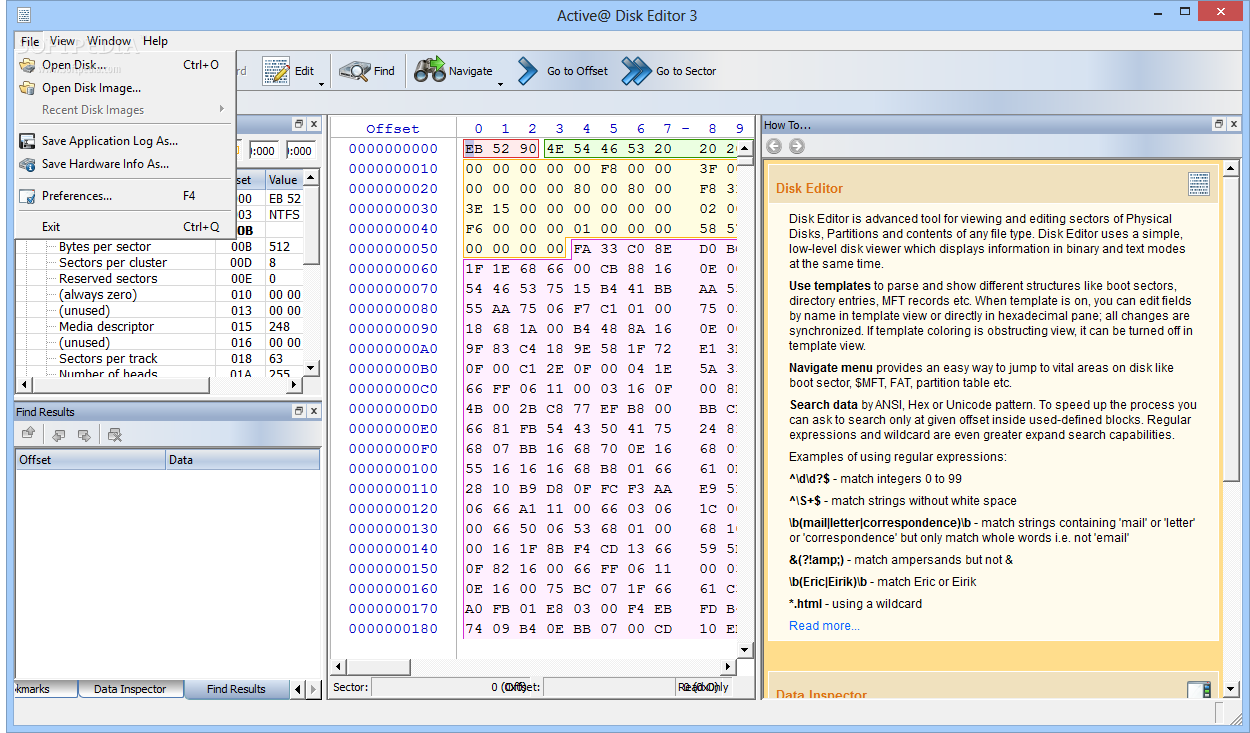Click the Find magnifier icon in toolbar
The image size is (1250, 733).
coord(354,71)
